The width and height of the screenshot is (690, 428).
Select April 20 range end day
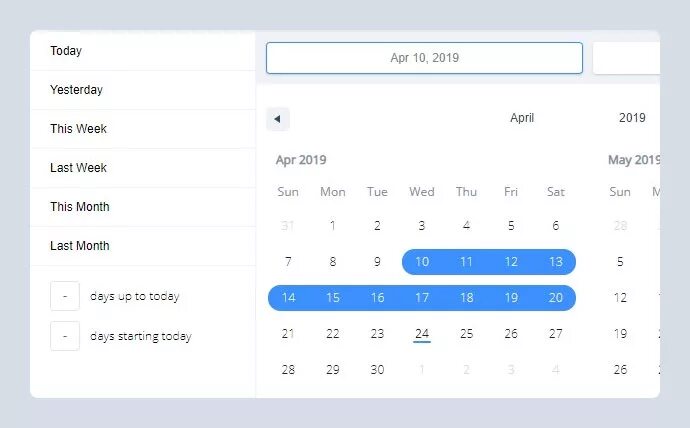pos(556,298)
